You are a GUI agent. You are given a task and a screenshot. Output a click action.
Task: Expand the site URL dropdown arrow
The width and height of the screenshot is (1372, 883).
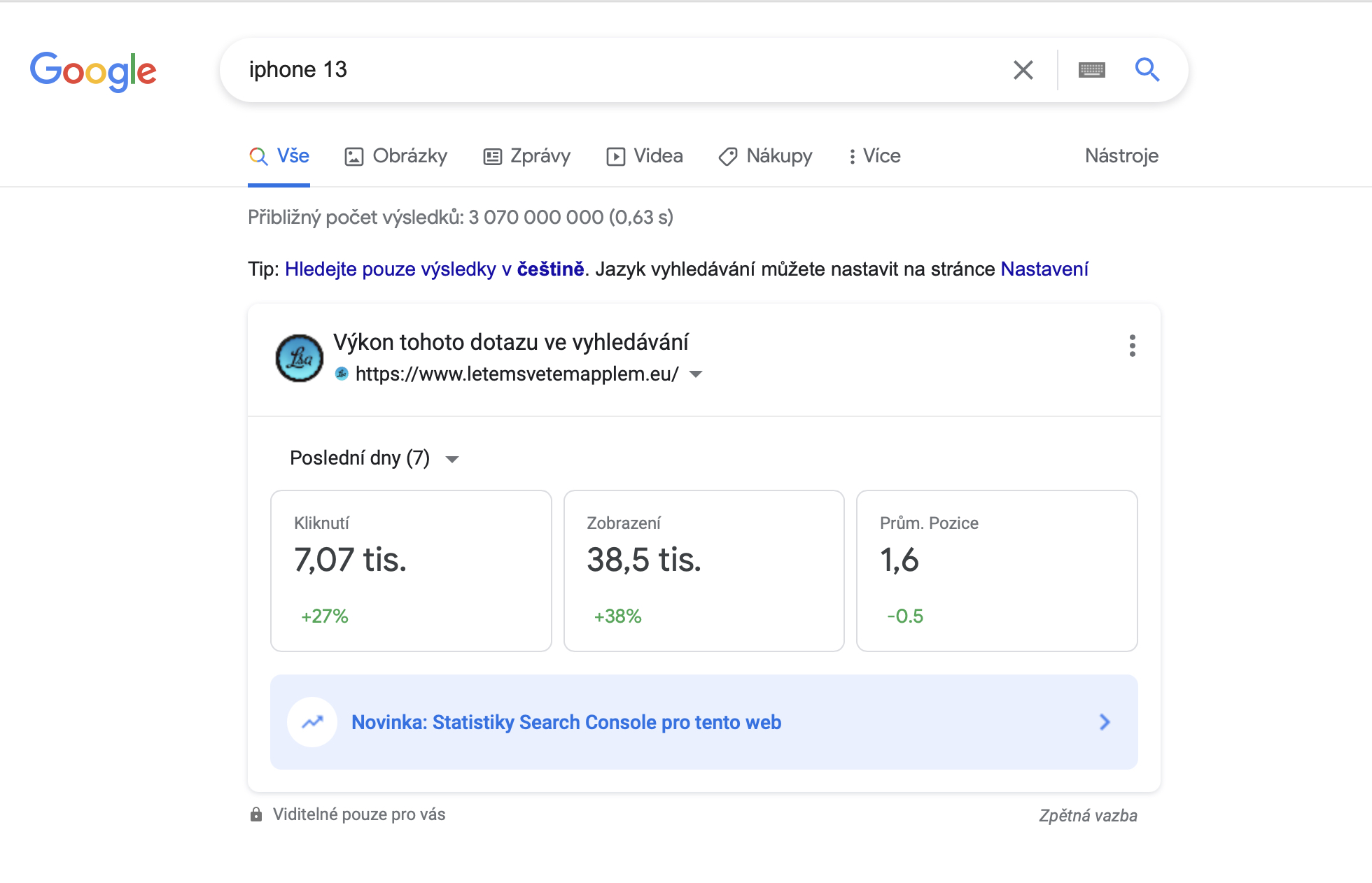point(696,374)
